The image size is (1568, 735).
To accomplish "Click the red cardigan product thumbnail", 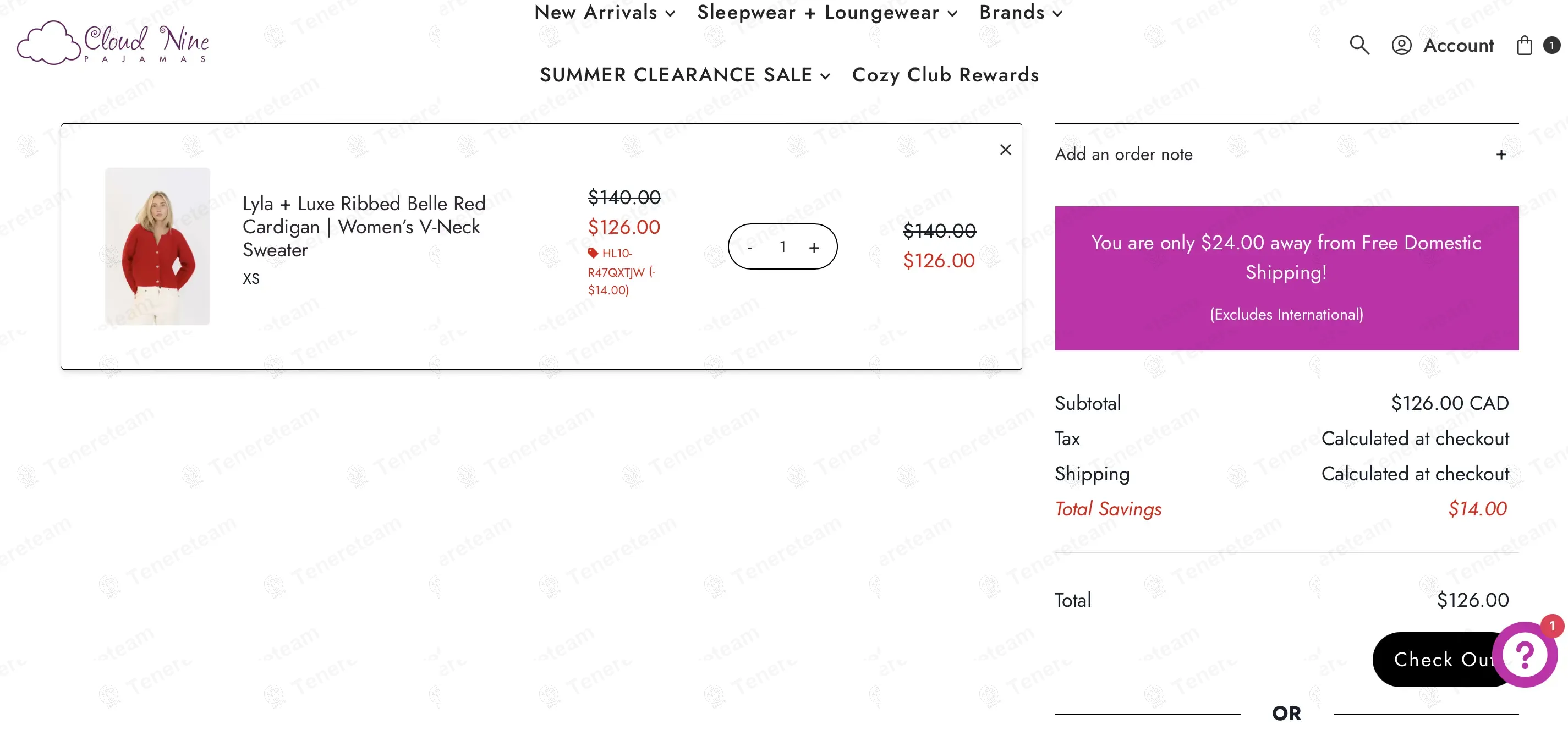I will pyautogui.click(x=158, y=246).
